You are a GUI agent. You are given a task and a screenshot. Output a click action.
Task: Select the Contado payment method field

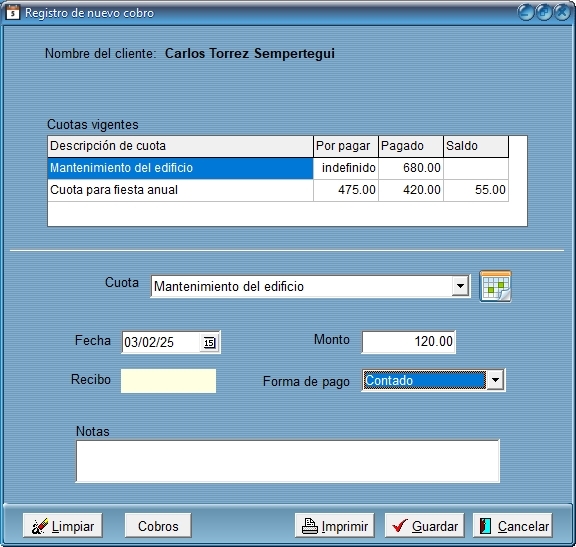tap(425, 380)
